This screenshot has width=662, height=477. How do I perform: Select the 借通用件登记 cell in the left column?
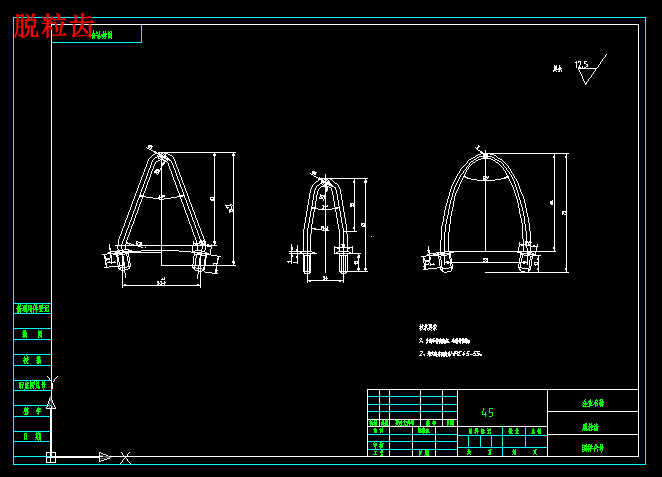point(33,309)
